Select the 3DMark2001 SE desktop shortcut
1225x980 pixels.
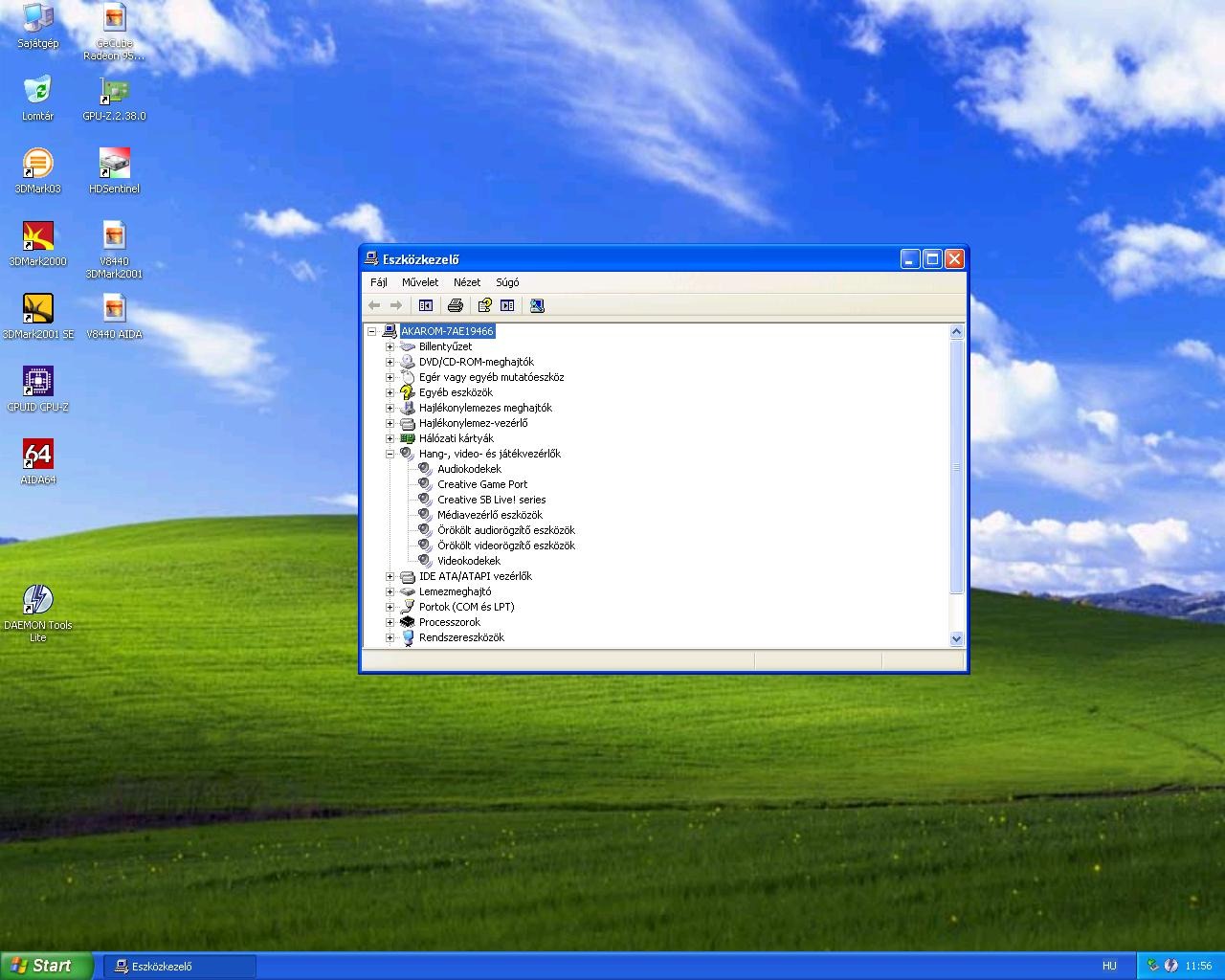(x=38, y=317)
